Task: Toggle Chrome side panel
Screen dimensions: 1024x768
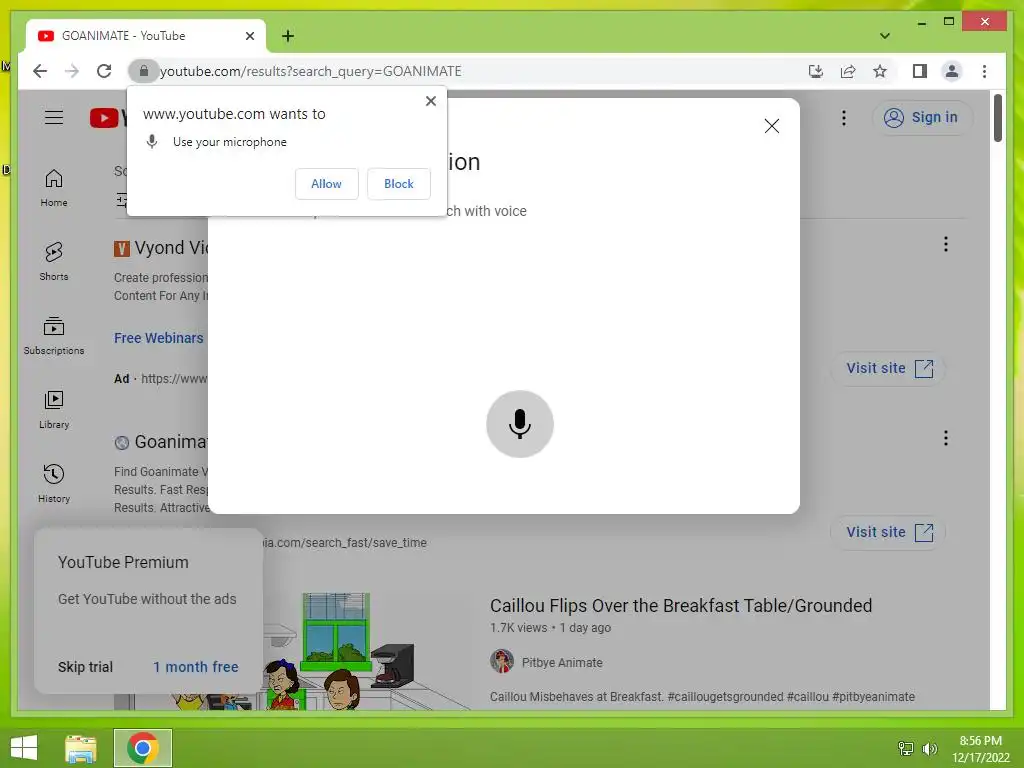Action: [920, 71]
